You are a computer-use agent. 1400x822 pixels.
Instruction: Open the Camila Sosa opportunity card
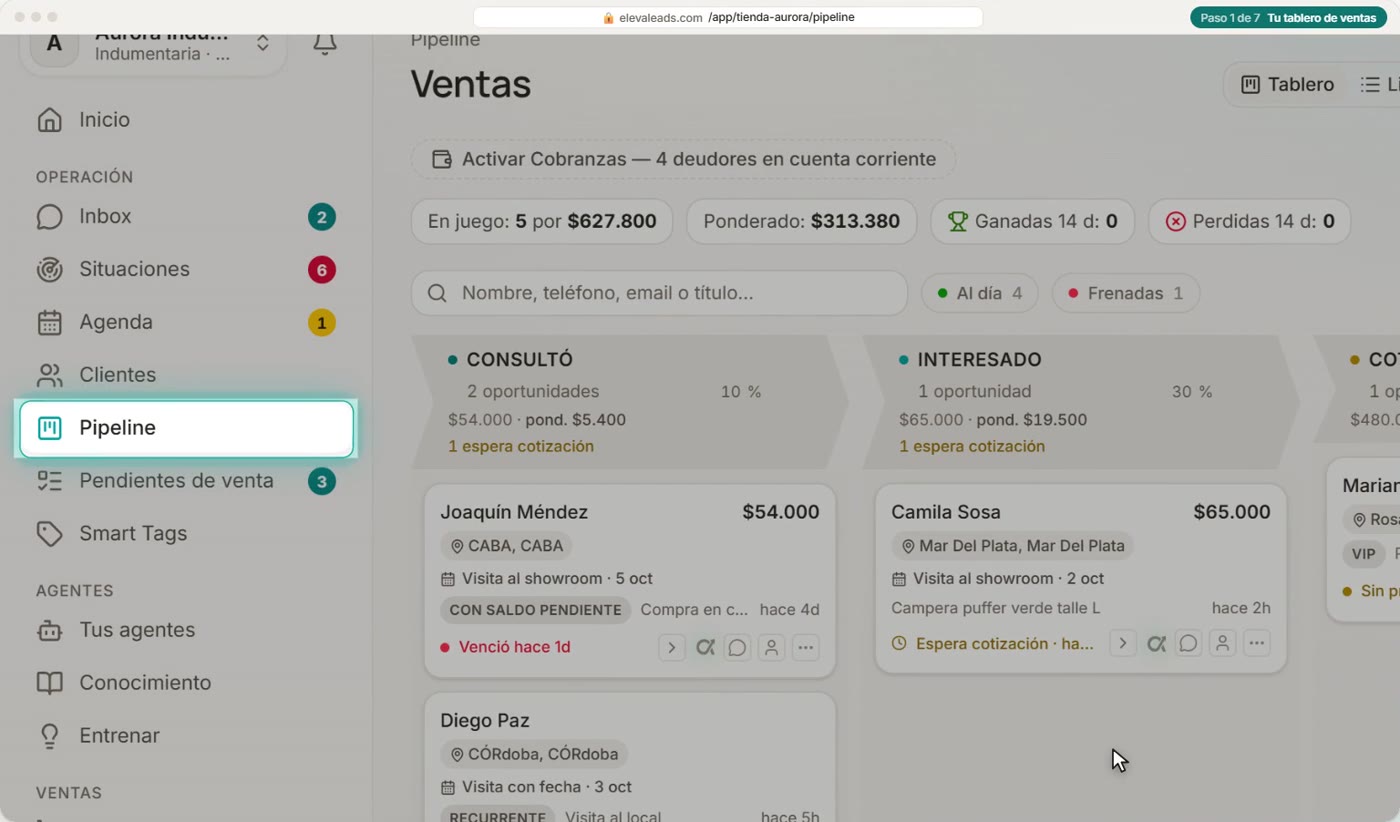[1081, 579]
